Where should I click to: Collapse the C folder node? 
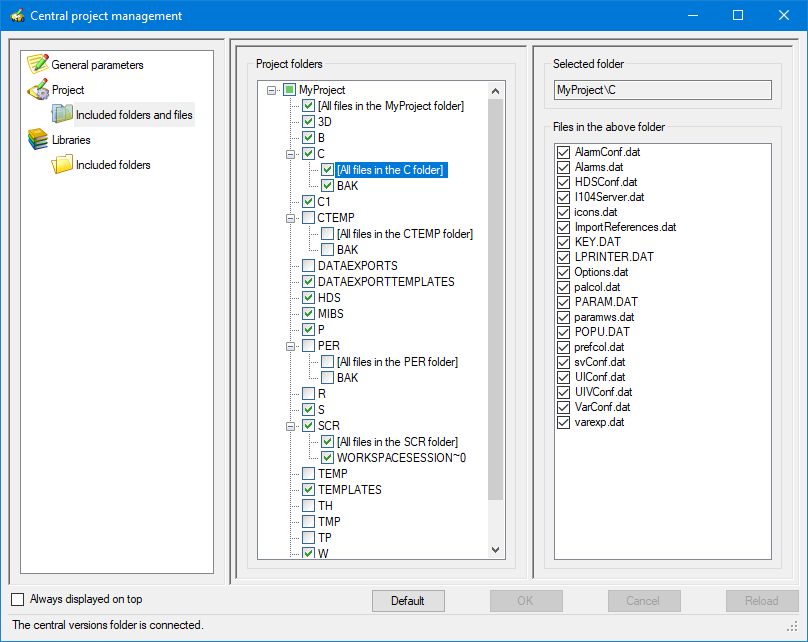coord(291,154)
